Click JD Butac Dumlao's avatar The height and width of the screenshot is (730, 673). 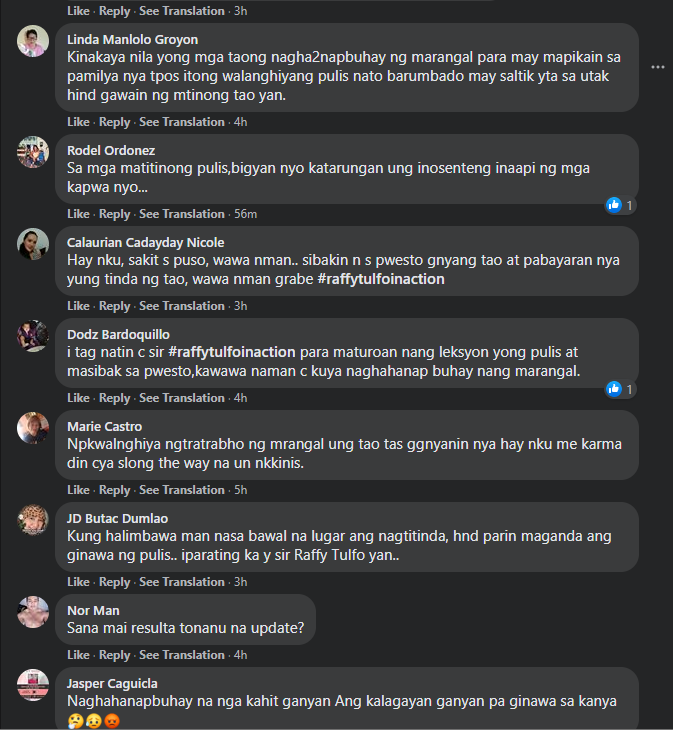33,521
